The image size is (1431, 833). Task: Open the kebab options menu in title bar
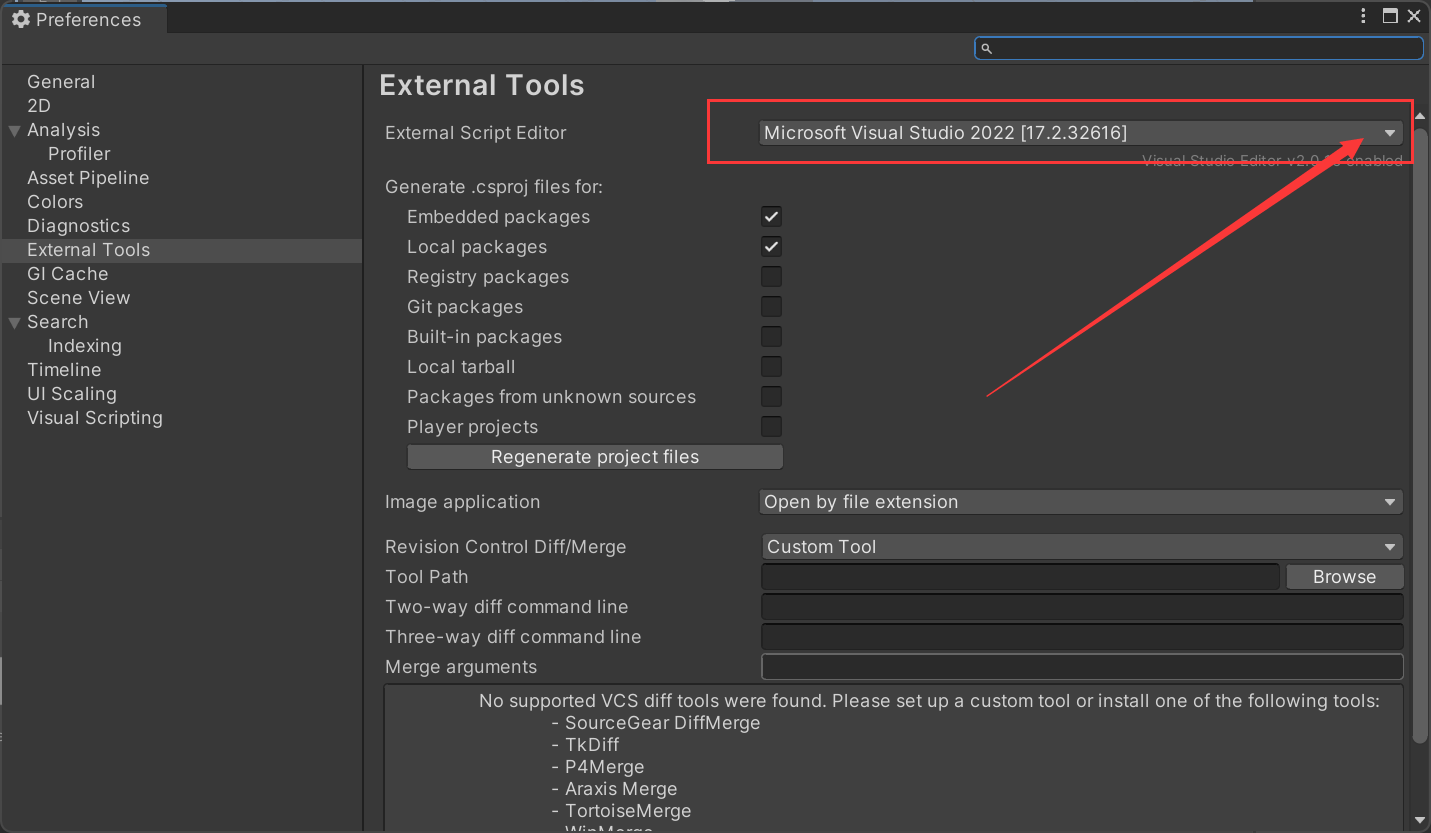pyautogui.click(x=1364, y=16)
